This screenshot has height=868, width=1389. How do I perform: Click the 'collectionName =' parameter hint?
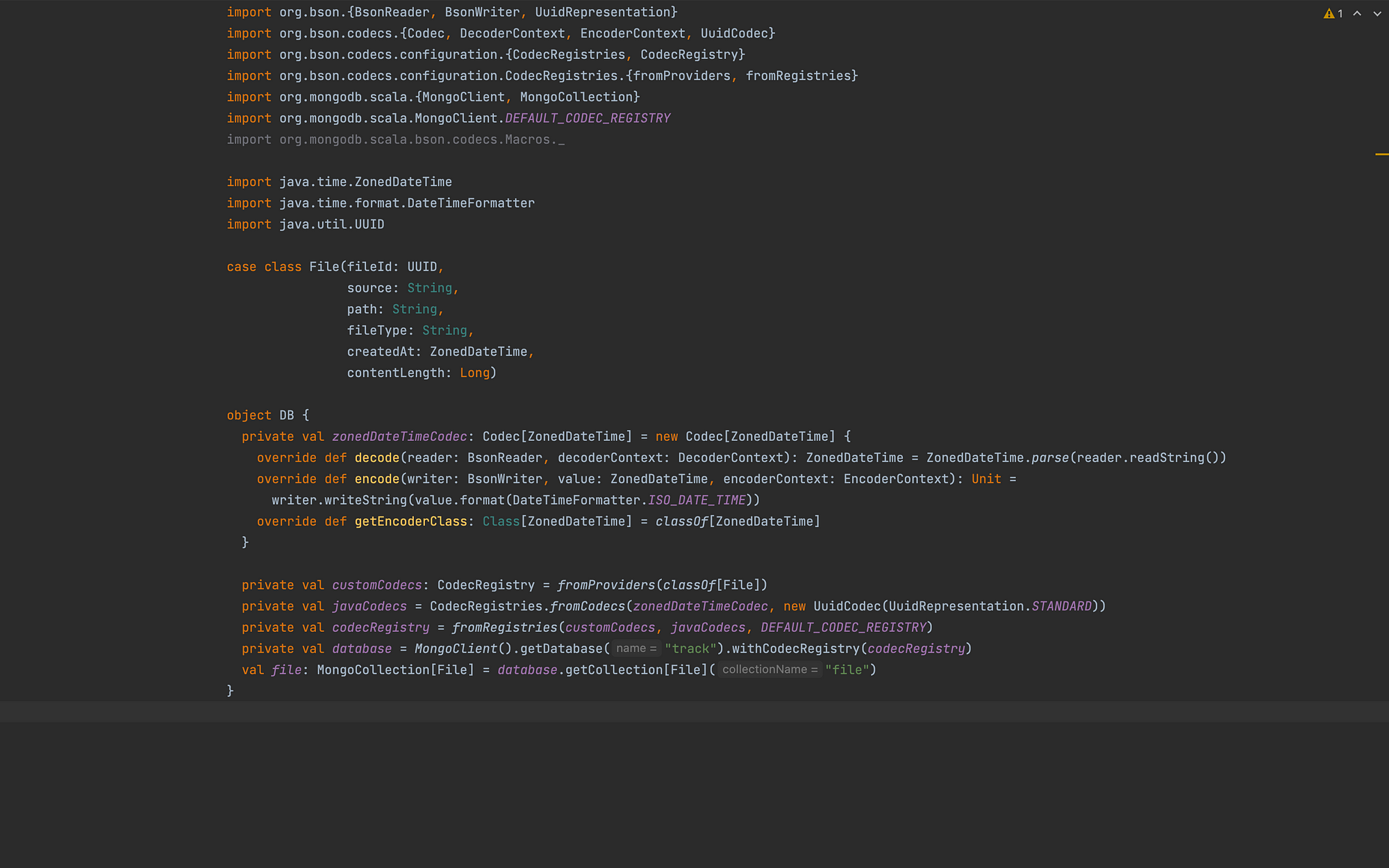pyautogui.click(x=770, y=669)
